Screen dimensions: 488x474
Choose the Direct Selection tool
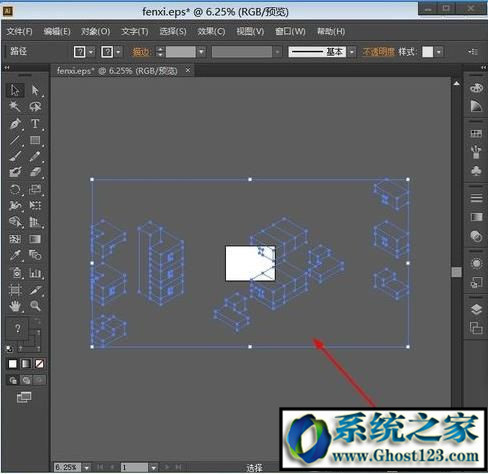coord(35,90)
